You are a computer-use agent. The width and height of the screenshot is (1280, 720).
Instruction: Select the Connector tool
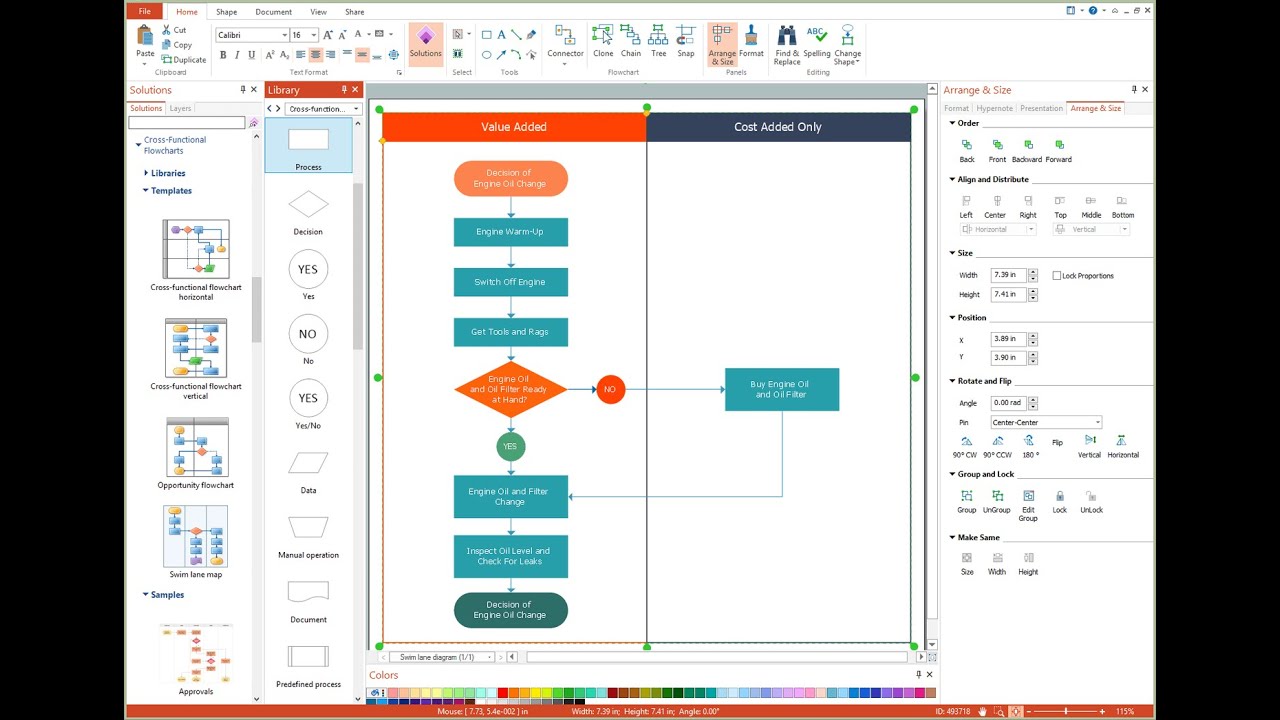click(565, 43)
